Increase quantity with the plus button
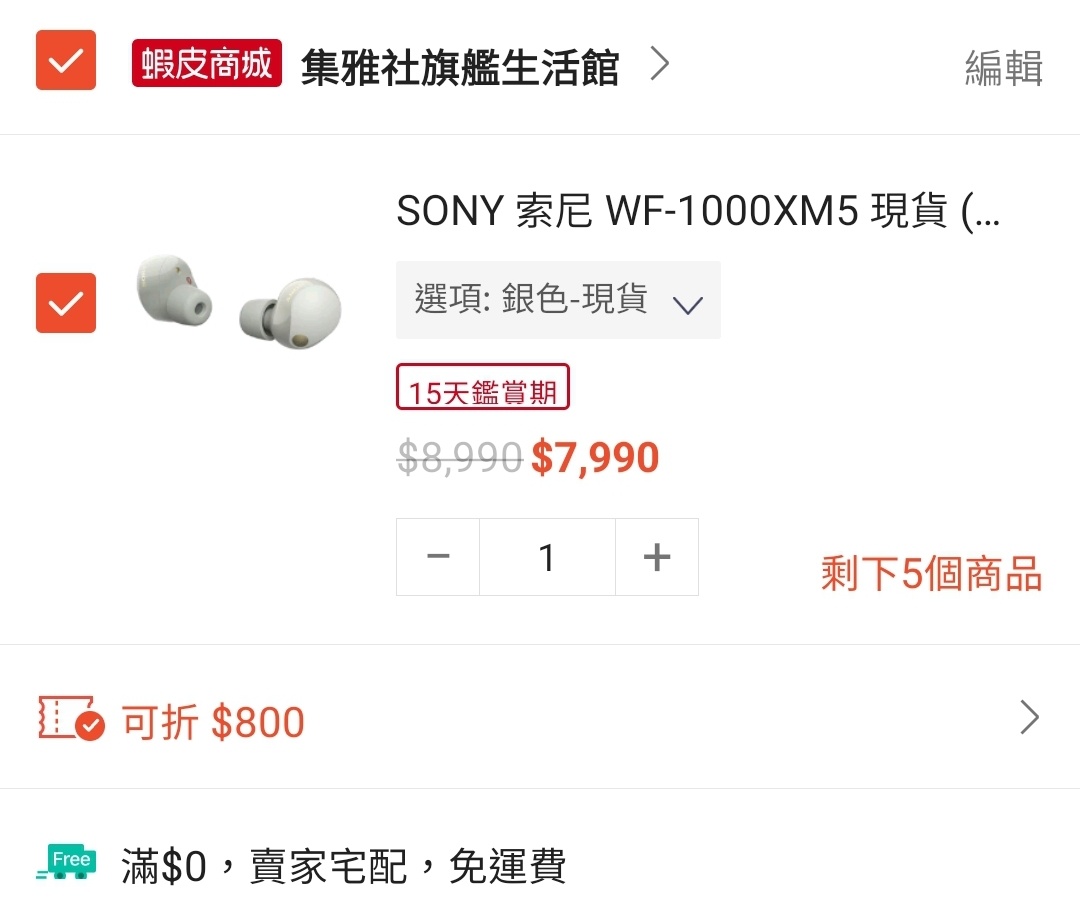Viewport: 1080px width, 922px height. (656, 557)
